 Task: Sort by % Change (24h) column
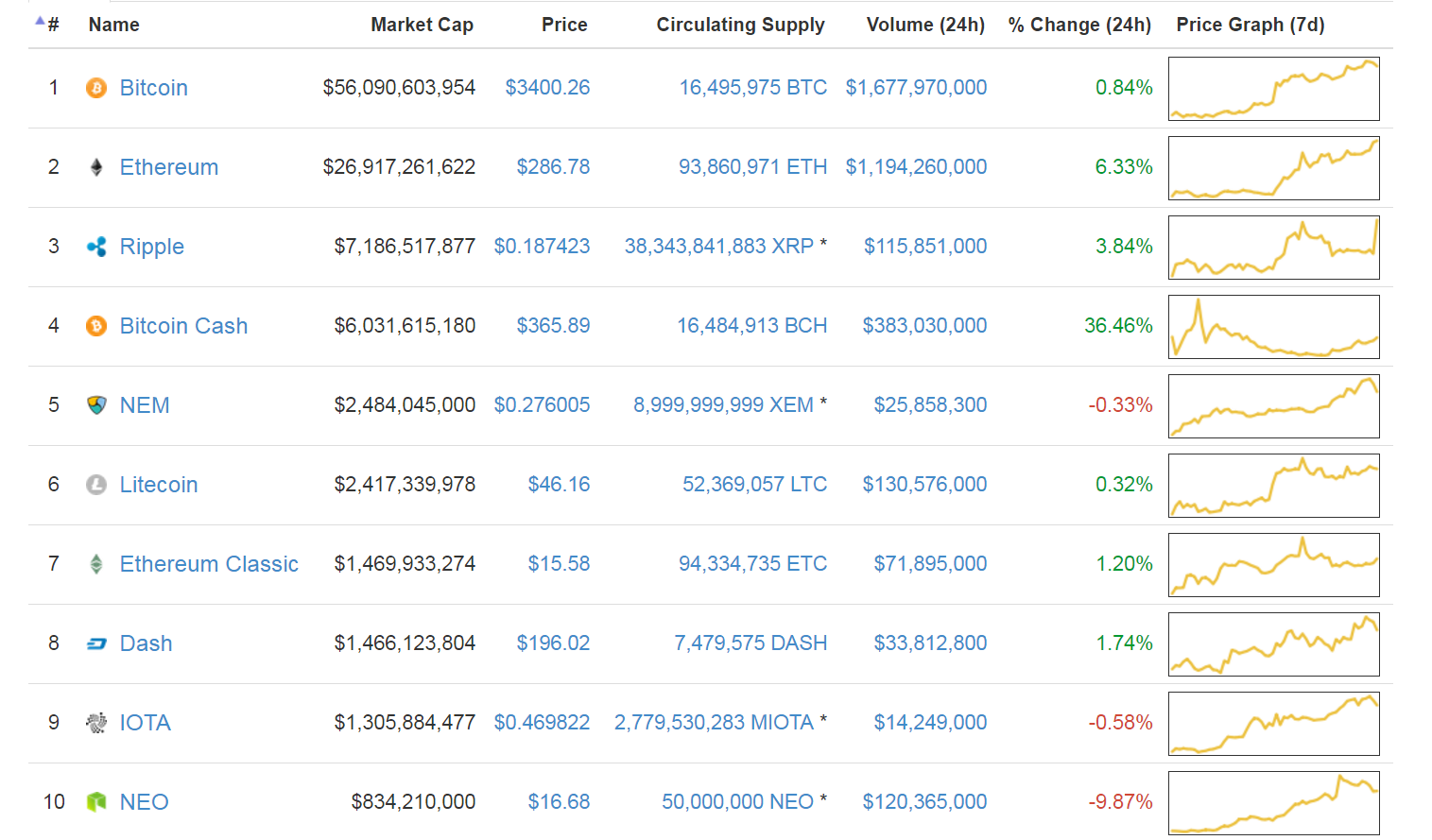pos(1079,25)
